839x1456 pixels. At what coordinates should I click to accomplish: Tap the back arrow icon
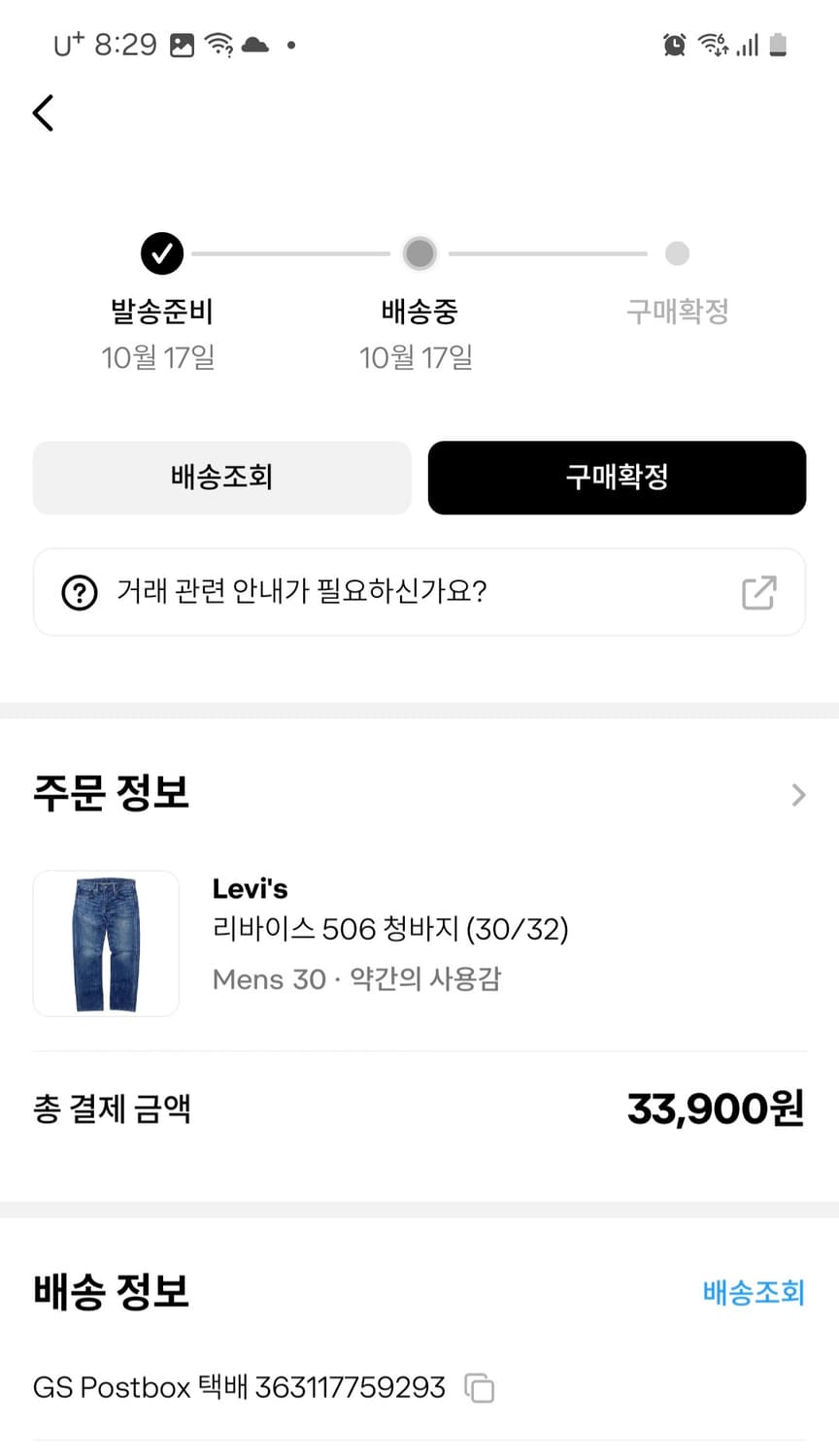43,113
